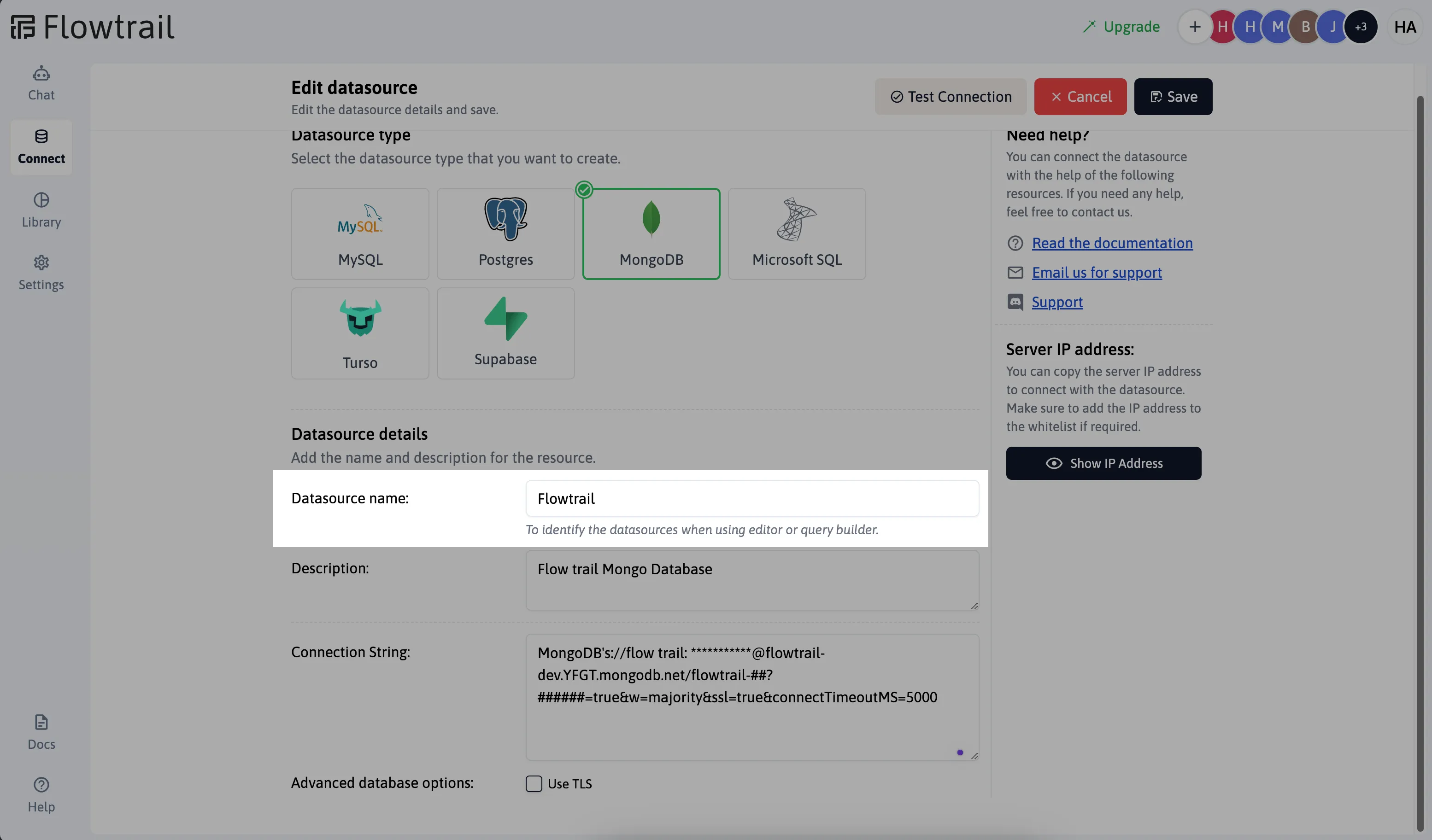Click the Upgrade link
Viewport: 1432px width, 840px height.
pos(1121,27)
